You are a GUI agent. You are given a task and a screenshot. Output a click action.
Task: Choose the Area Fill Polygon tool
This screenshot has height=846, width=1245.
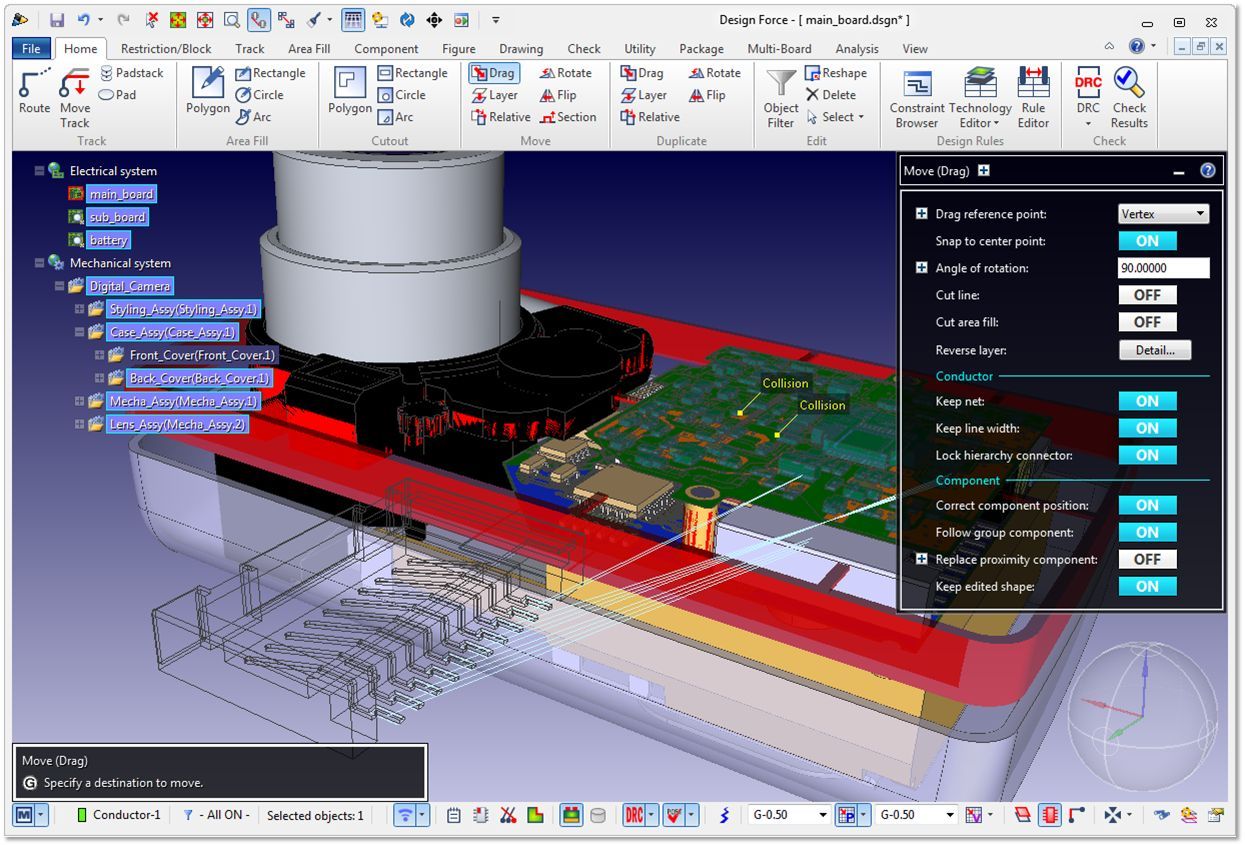207,92
